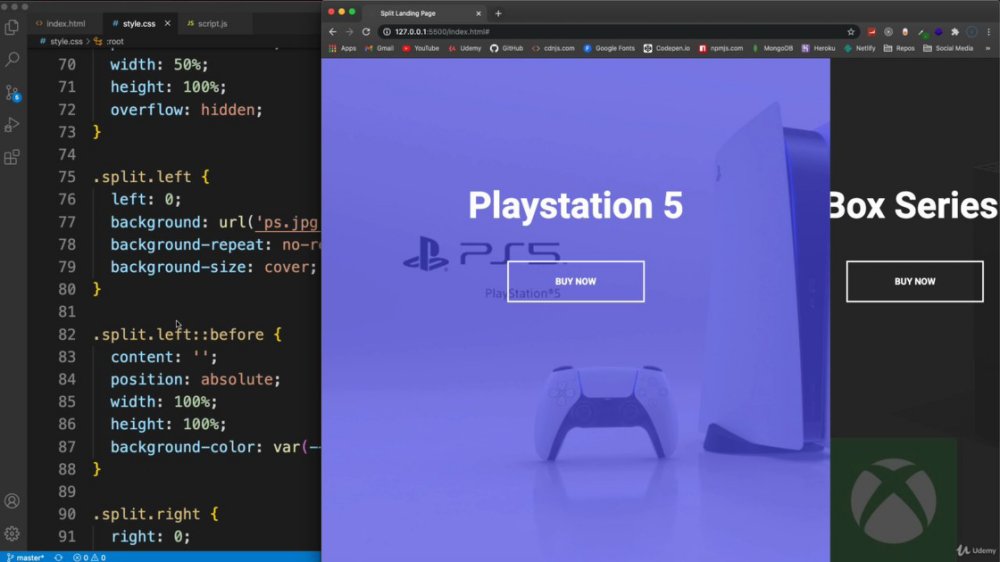Expand the Social Media bookmark folder
This screenshot has height=562, width=1000.
[948, 48]
